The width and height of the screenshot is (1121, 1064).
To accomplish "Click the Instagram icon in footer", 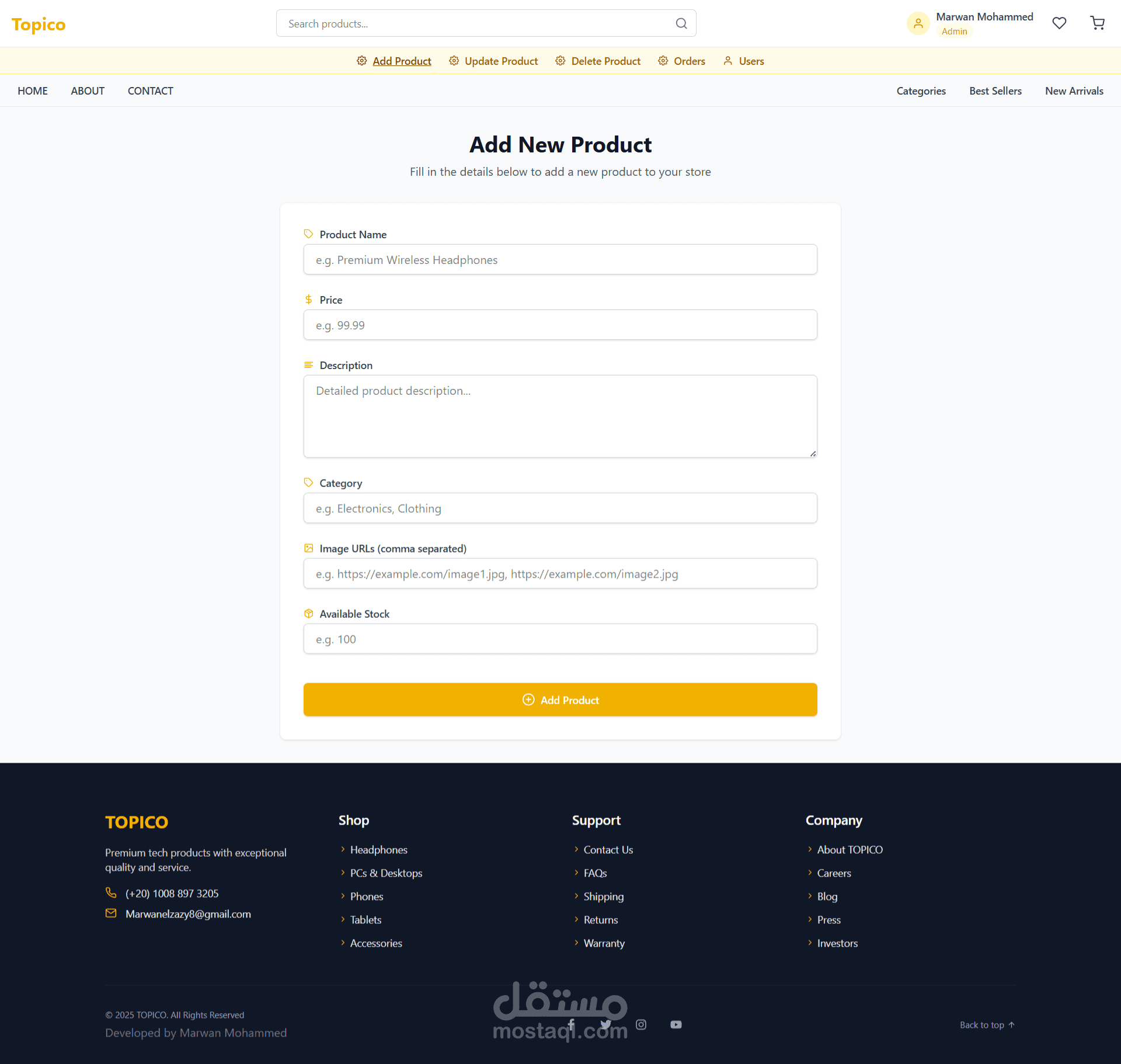I will 641,1024.
